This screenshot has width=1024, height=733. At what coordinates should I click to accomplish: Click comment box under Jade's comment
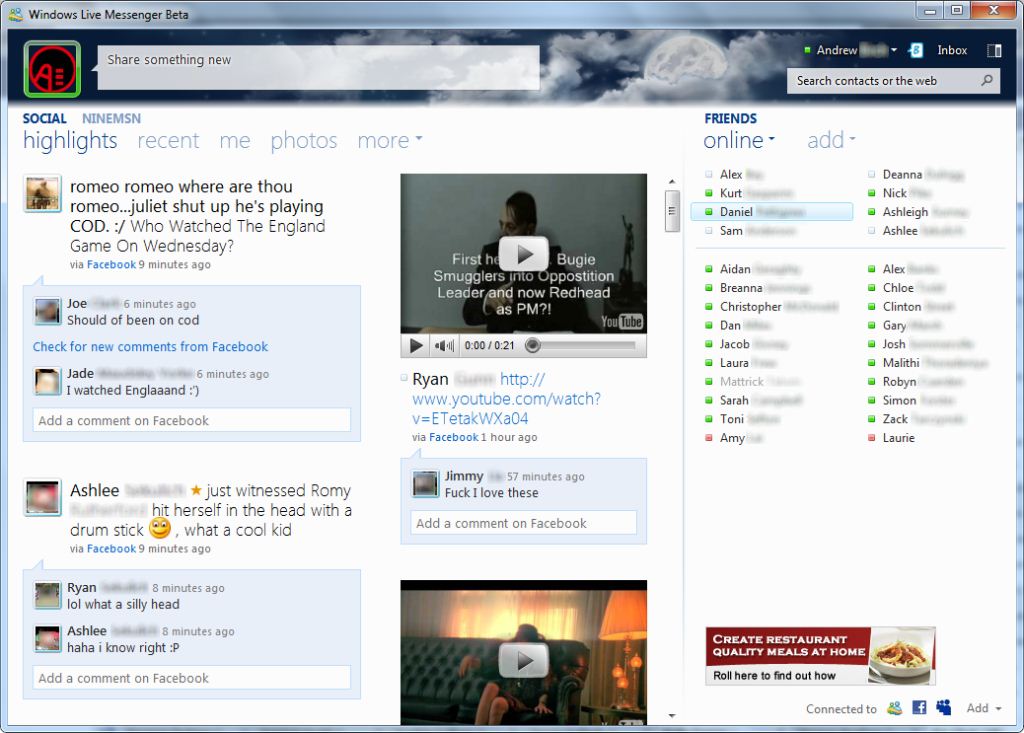click(x=191, y=420)
